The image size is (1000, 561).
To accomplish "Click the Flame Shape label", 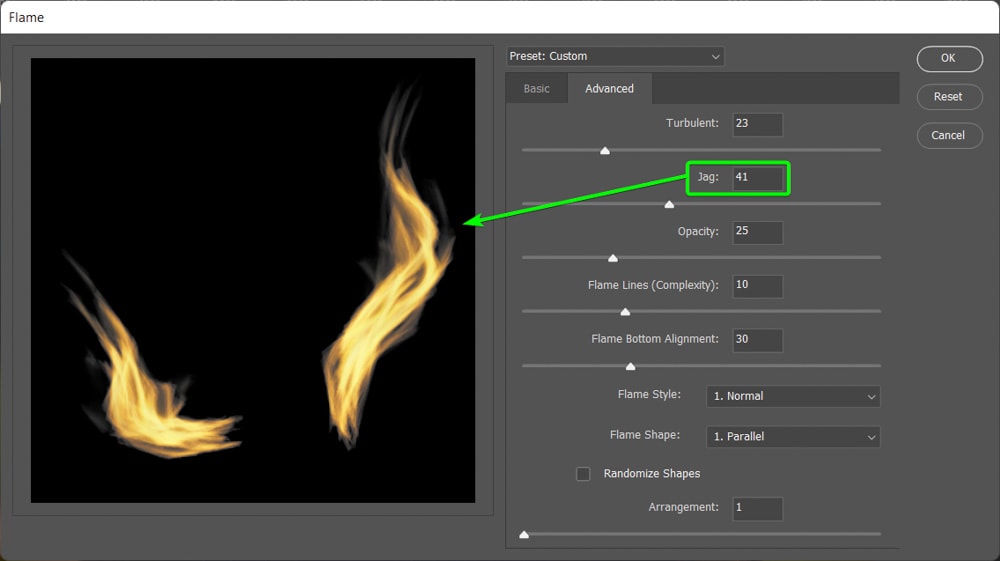I will (x=644, y=435).
